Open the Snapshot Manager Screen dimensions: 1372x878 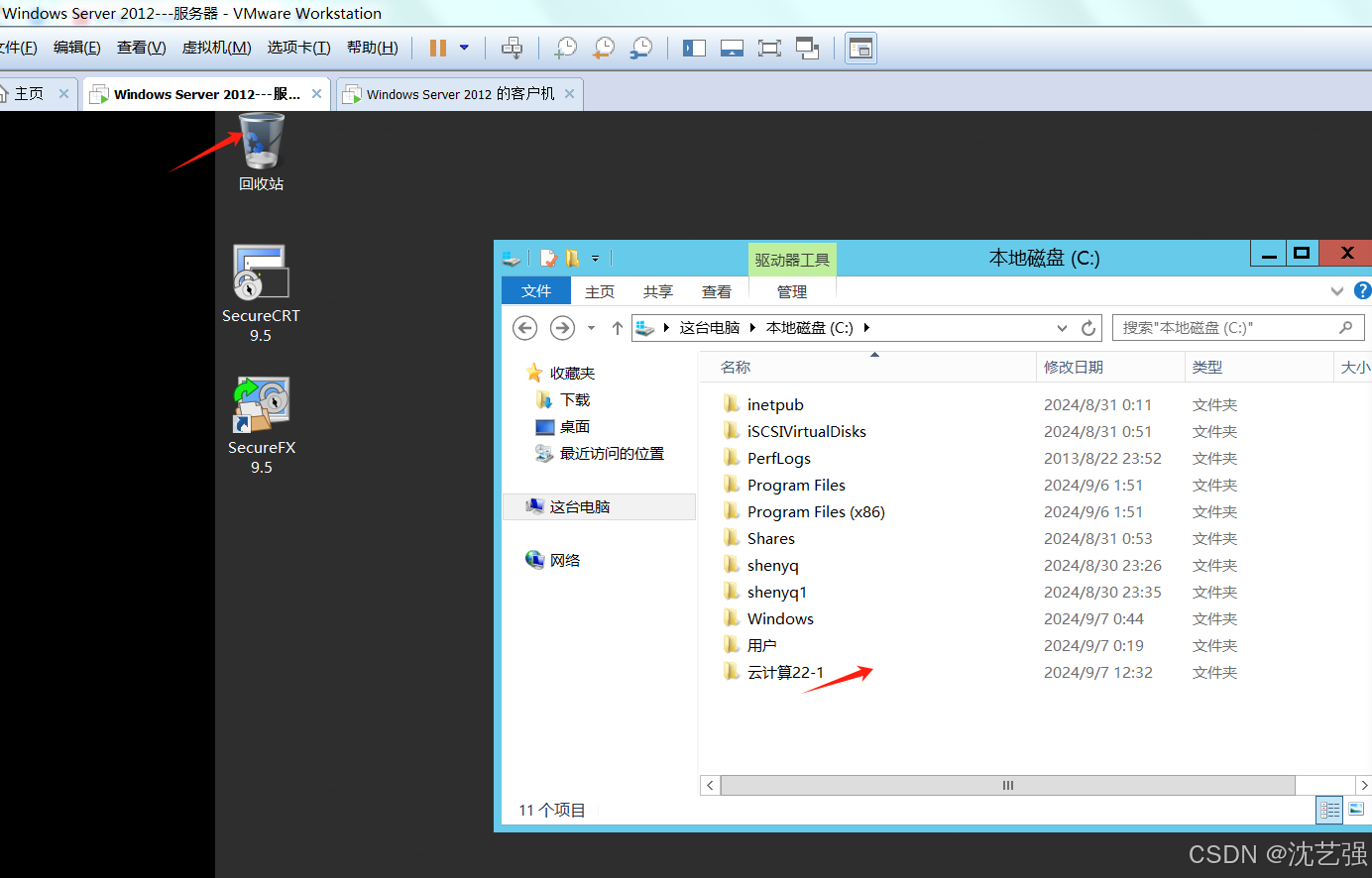click(x=641, y=48)
